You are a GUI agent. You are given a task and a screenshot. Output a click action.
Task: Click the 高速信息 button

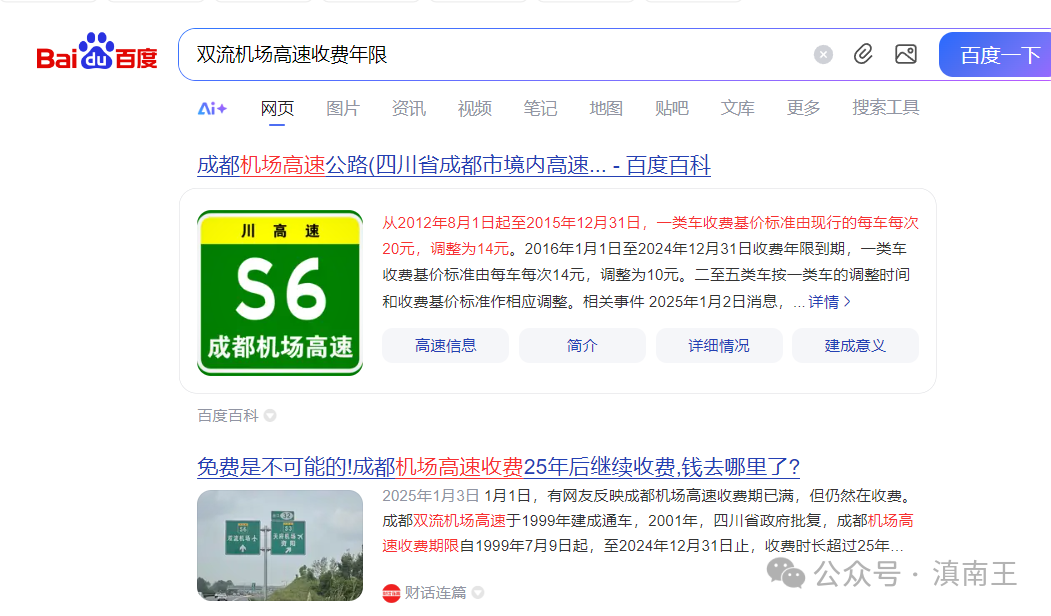coord(445,346)
